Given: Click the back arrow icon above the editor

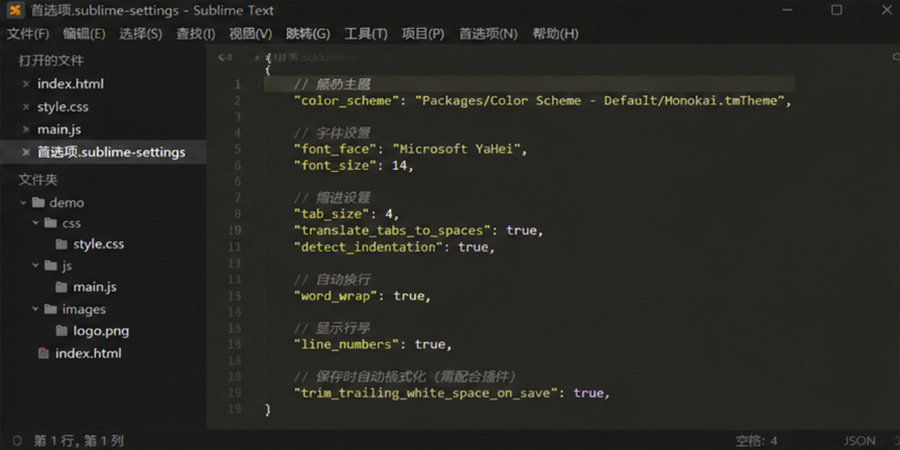Looking at the screenshot, I should click(x=225, y=57).
